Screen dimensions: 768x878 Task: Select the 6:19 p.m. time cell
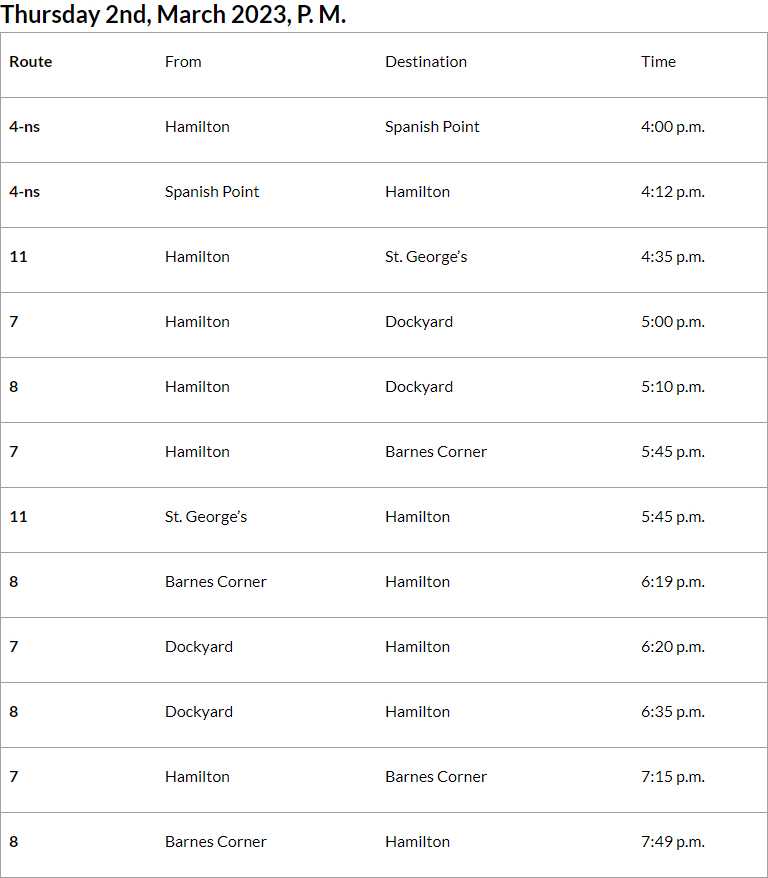click(673, 582)
